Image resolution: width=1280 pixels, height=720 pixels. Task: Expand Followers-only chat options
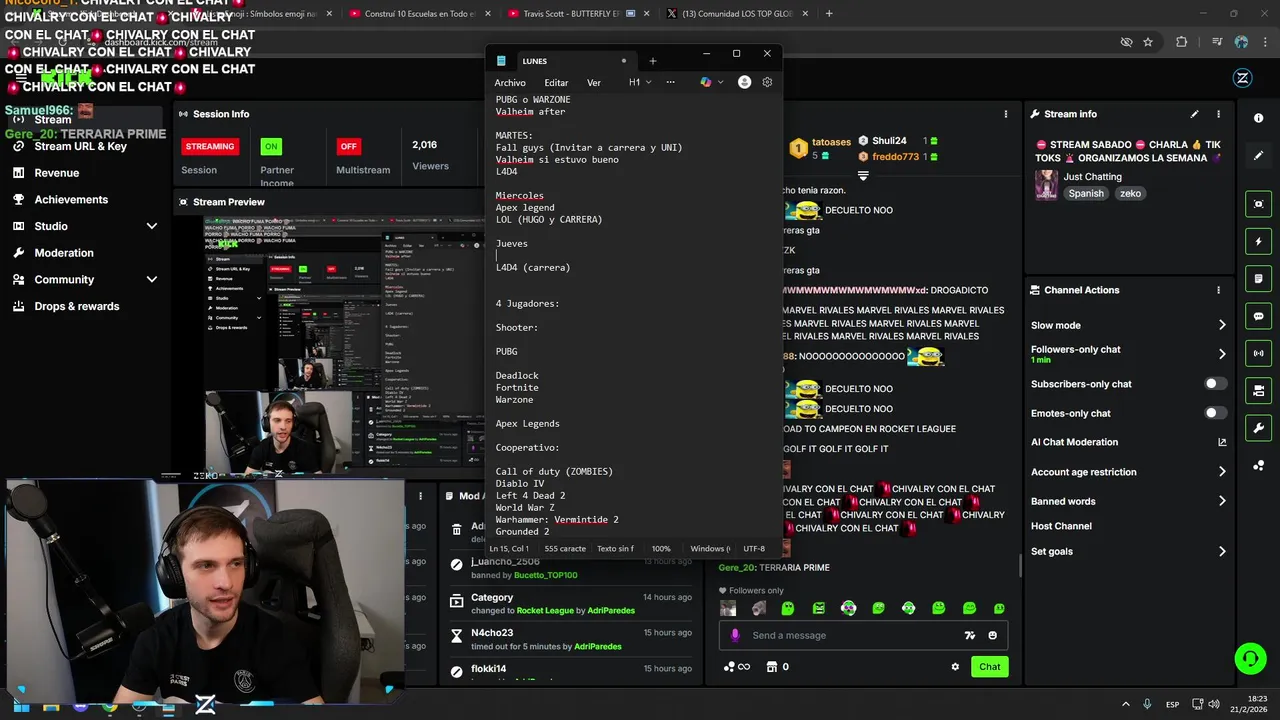[x=1222, y=354]
